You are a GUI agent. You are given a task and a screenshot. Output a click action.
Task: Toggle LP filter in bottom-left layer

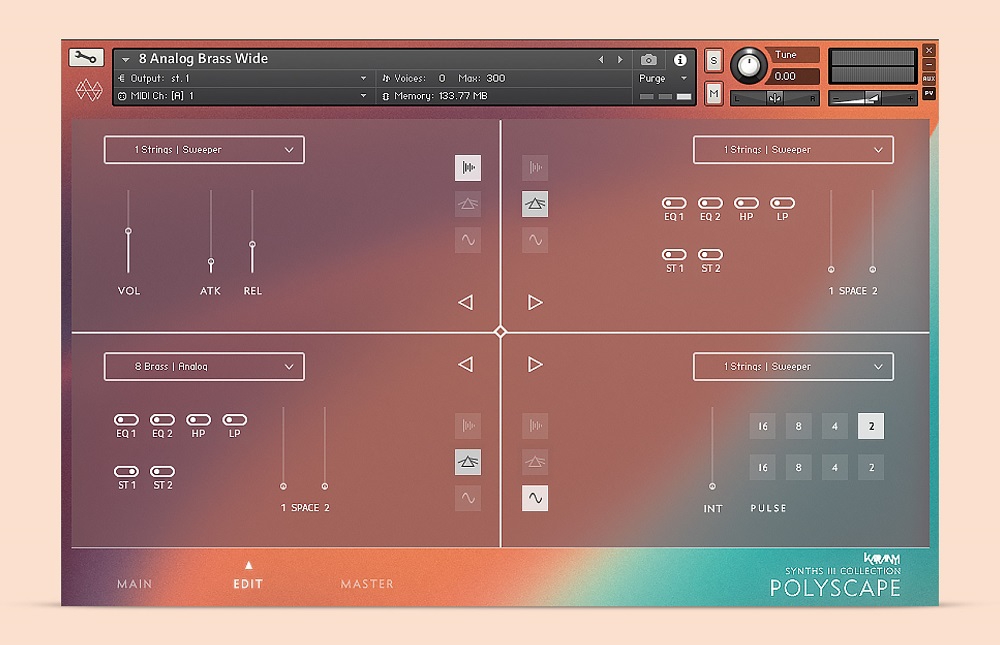coord(235,420)
